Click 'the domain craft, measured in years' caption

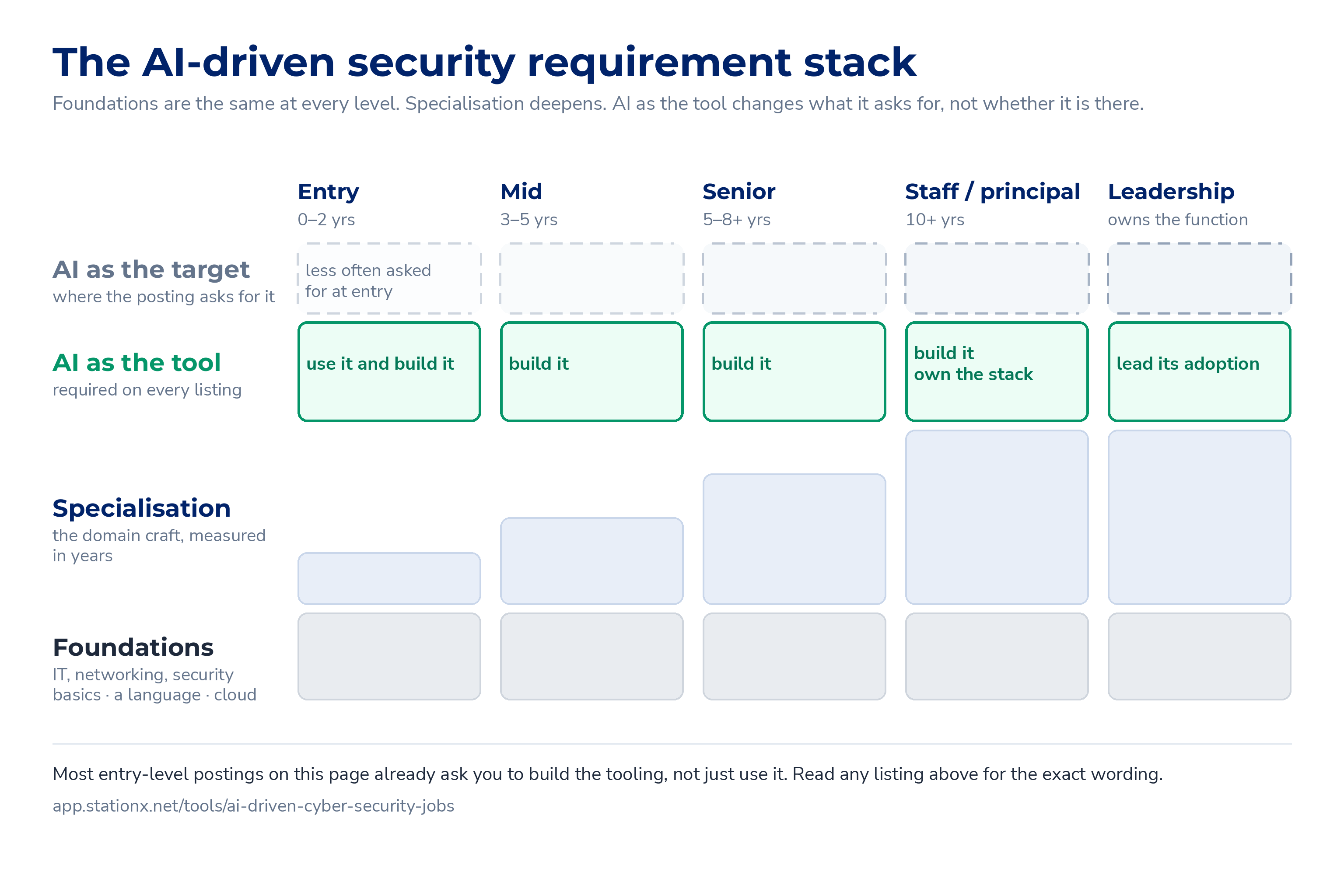click(159, 545)
